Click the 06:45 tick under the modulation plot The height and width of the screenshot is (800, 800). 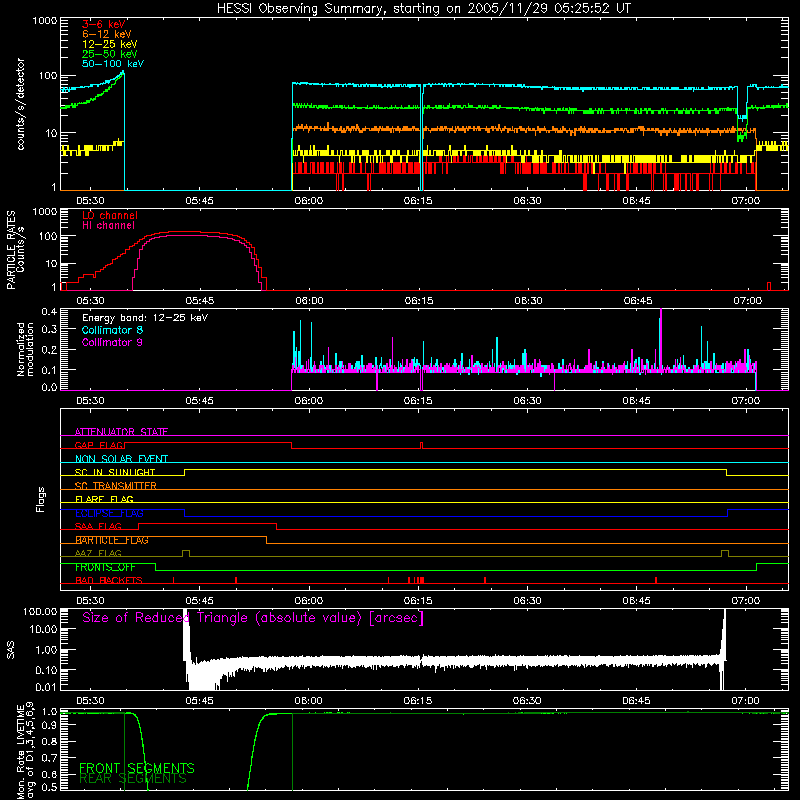(x=637, y=401)
